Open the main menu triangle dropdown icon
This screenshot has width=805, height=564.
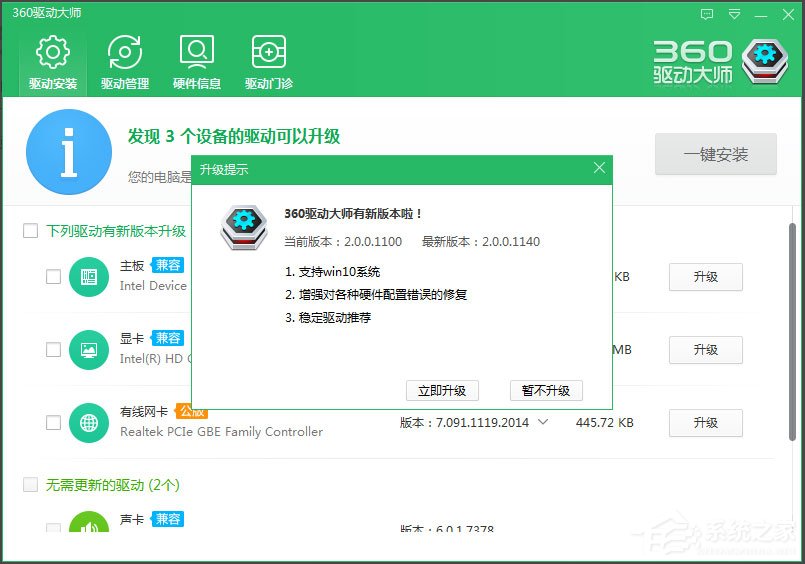[x=735, y=15]
